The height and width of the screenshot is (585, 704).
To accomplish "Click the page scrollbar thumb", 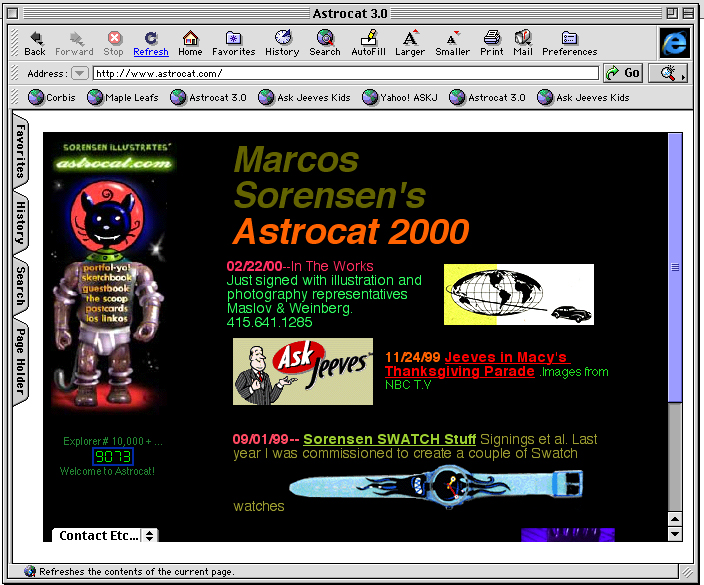I will [675, 267].
